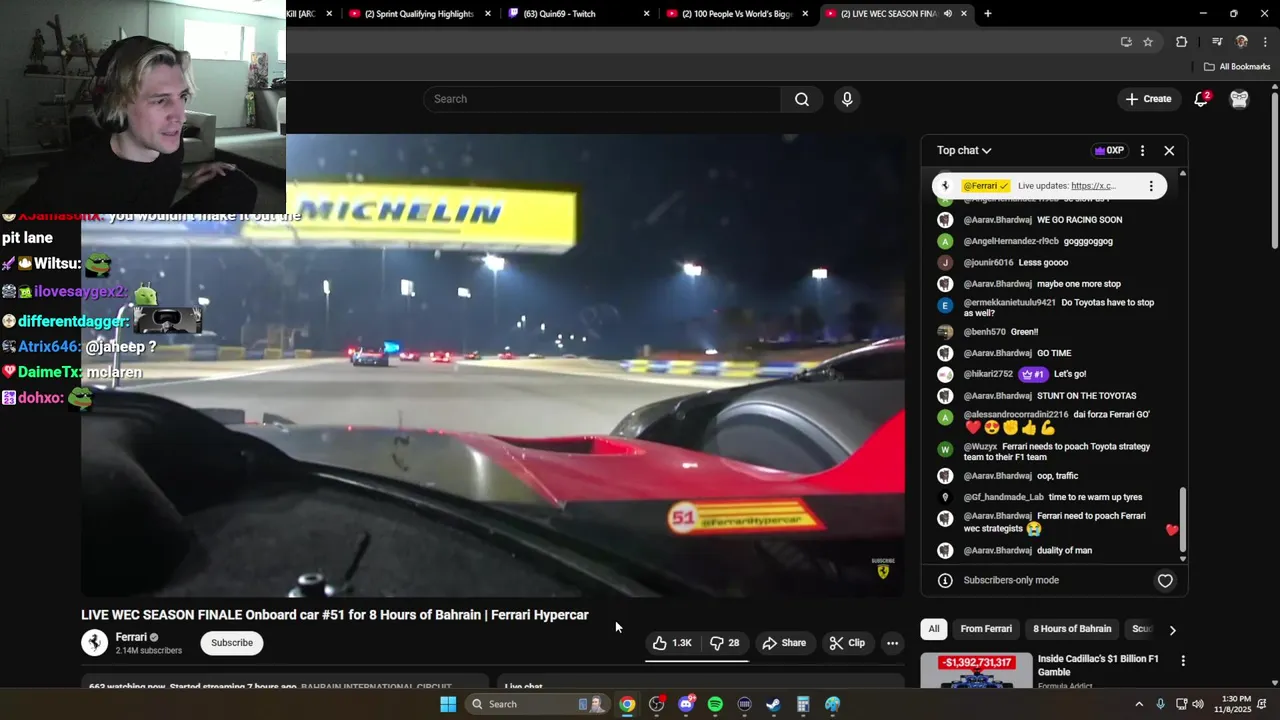Click Subscribers-only mode info icon
This screenshot has width=1280, height=720.
click(945, 580)
